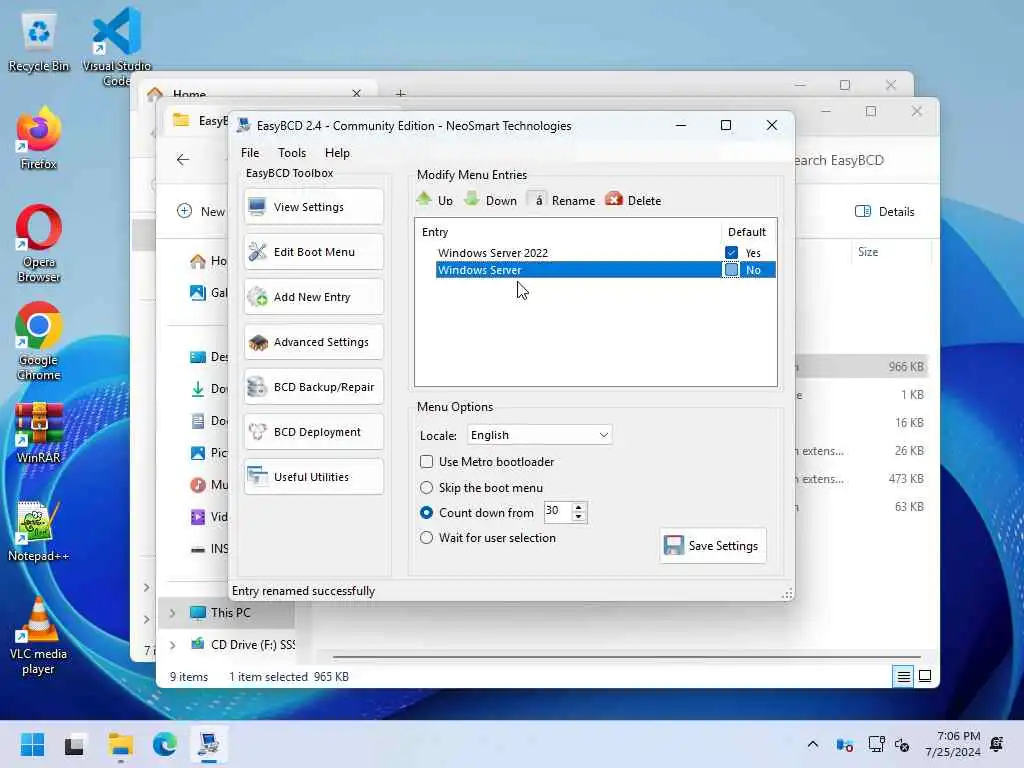This screenshot has width=1024, height=768.
Task: Launch Opera Browser from desktop
Action: [x=39, y=244]
